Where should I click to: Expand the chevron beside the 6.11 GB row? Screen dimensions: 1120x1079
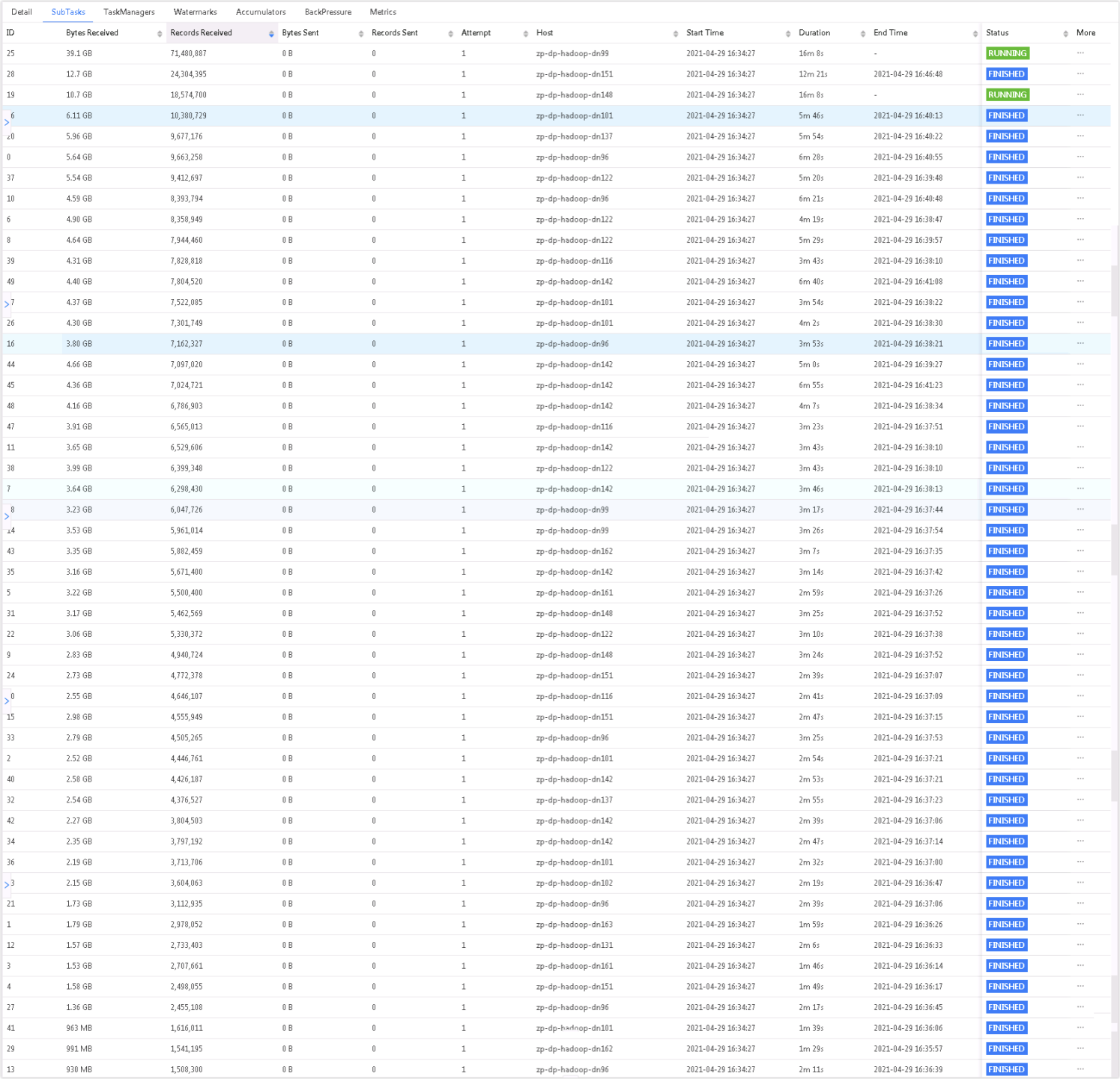pyautogui.click(x=7, y=122)
